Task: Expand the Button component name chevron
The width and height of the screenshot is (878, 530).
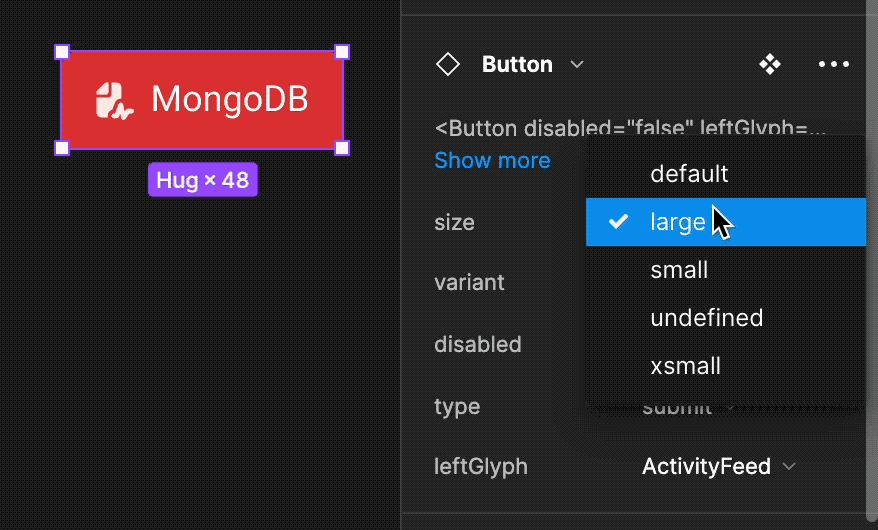Action: [x=577, y=65]
